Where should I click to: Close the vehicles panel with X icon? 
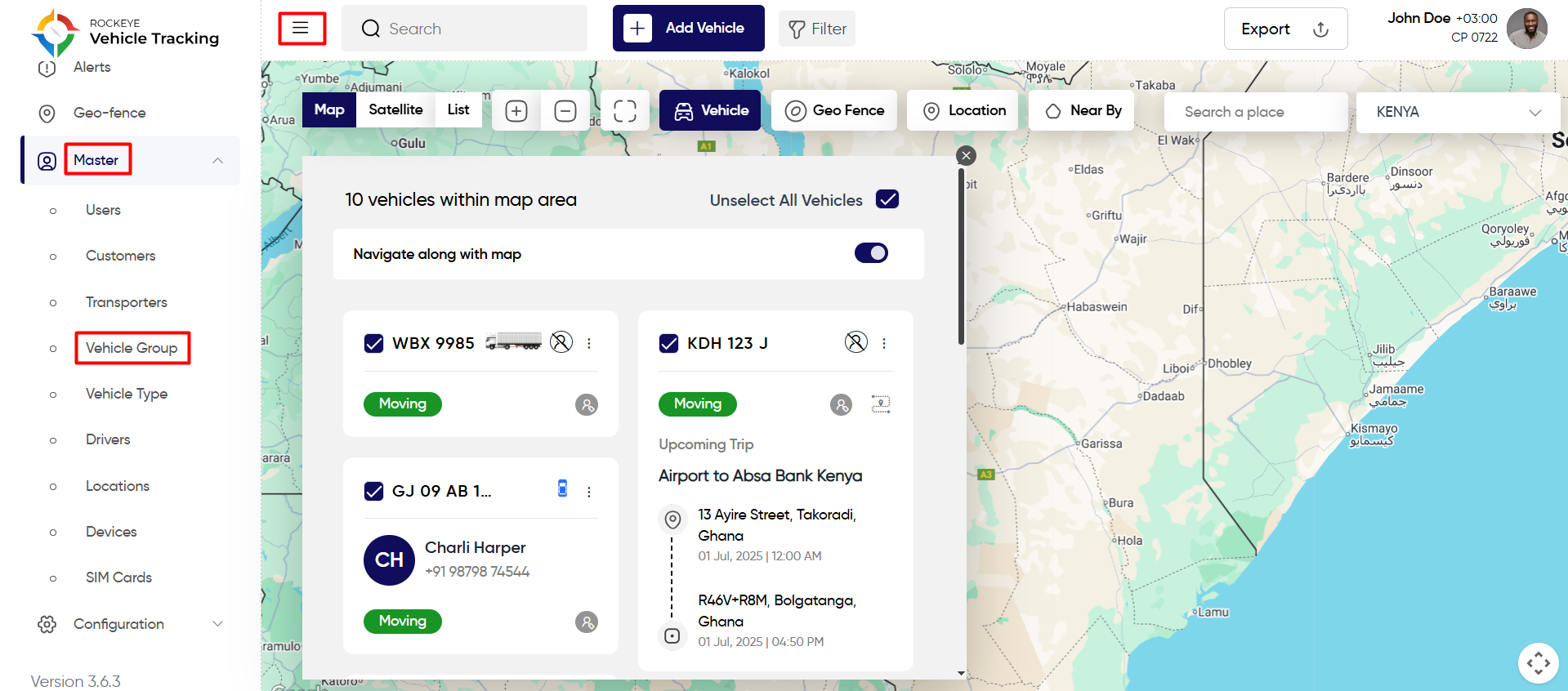[x=967, y=155]
